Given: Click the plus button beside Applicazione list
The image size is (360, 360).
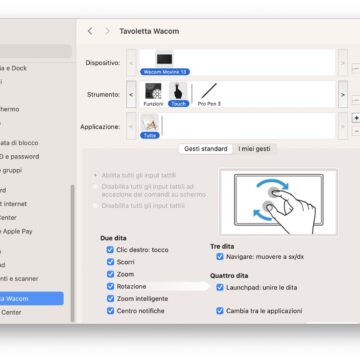Looking at the screenshot, I should pos(356,118).
